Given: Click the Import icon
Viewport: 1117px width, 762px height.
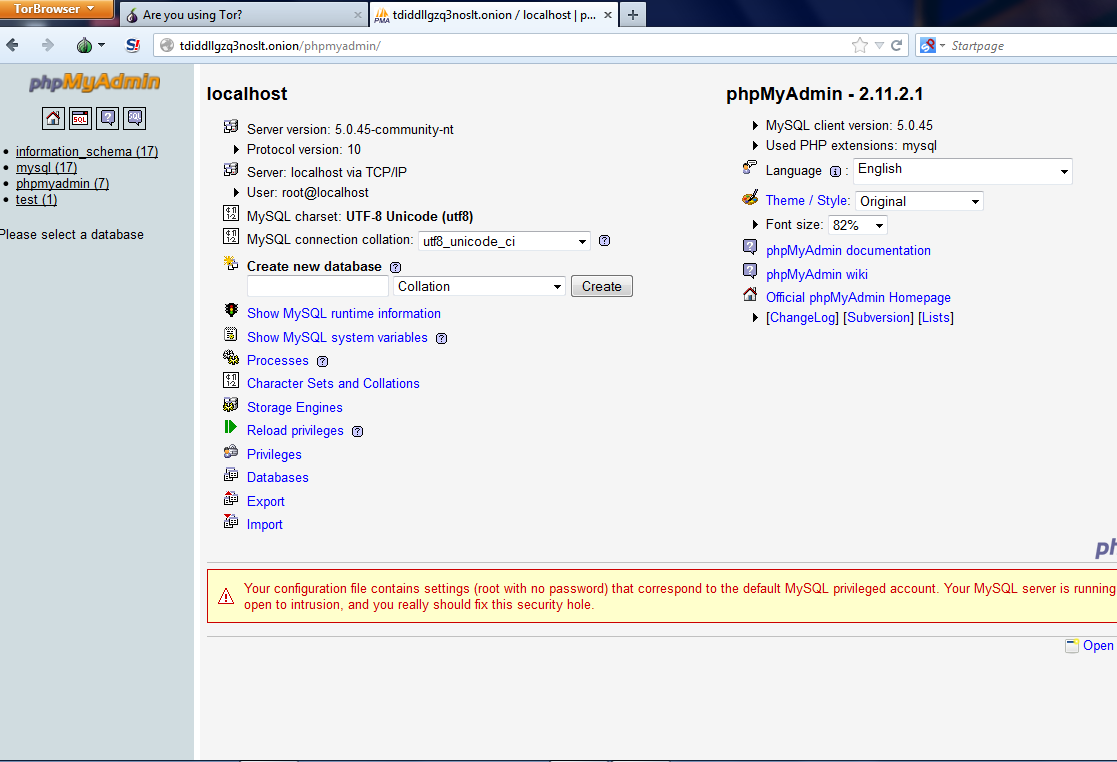Looking at the screenshot, I should [x=231, y=521].
